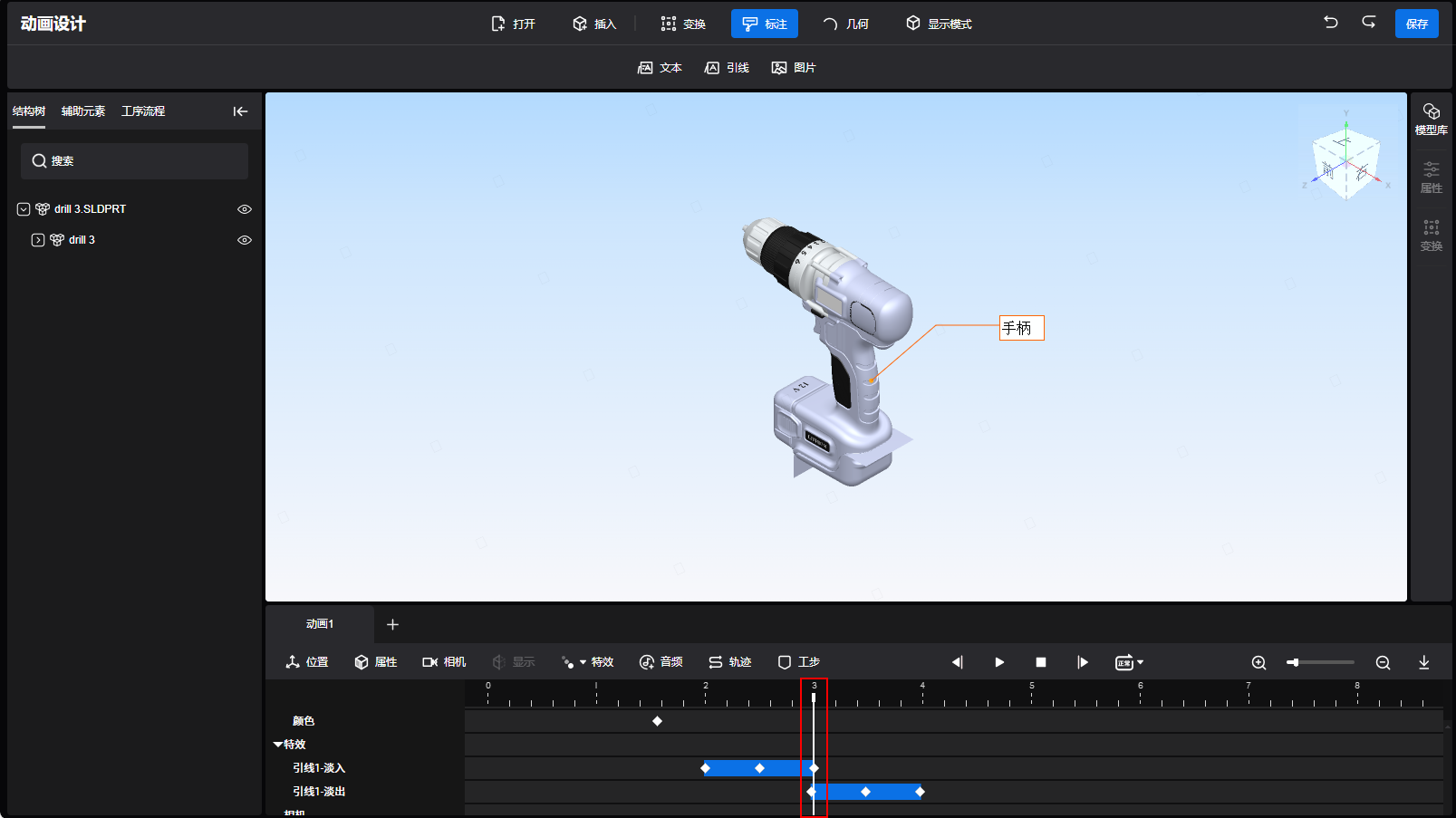Zoom out the timeline

click(x=1383, y=662)
